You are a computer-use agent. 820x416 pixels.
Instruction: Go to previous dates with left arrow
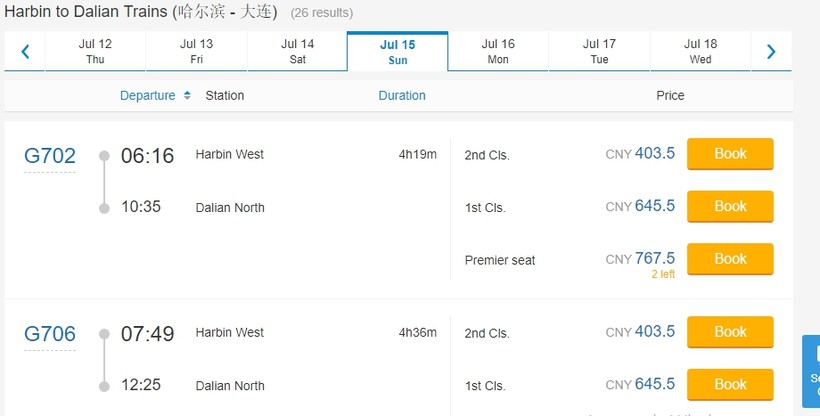(25, 52)
